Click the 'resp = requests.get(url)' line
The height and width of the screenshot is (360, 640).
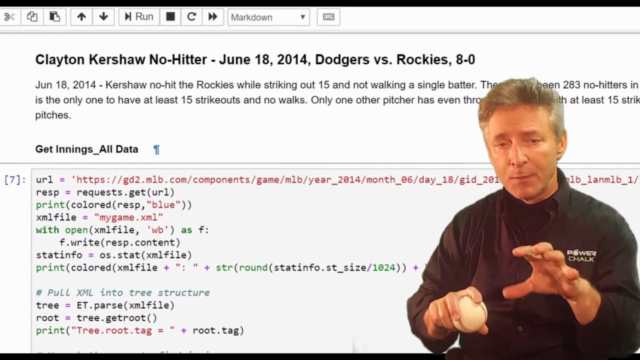point(105,192)
